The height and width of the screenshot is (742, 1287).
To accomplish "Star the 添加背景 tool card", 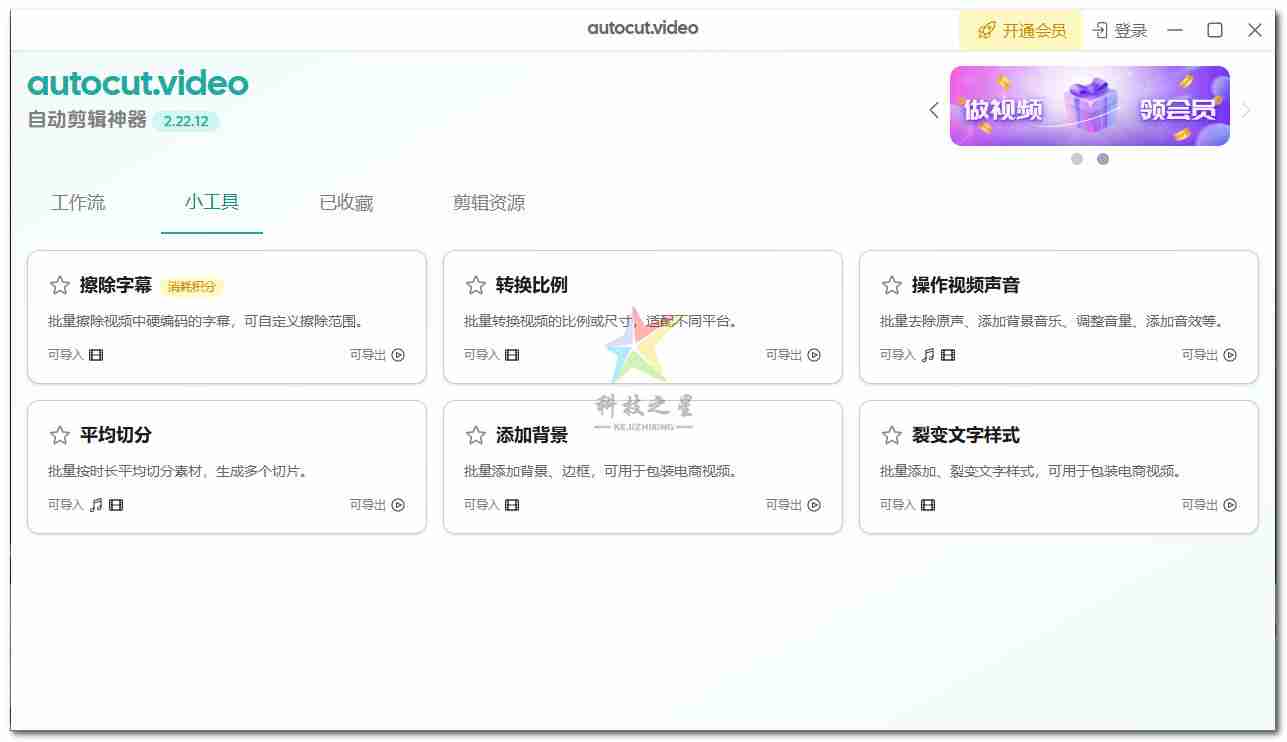I will [475, 435].
